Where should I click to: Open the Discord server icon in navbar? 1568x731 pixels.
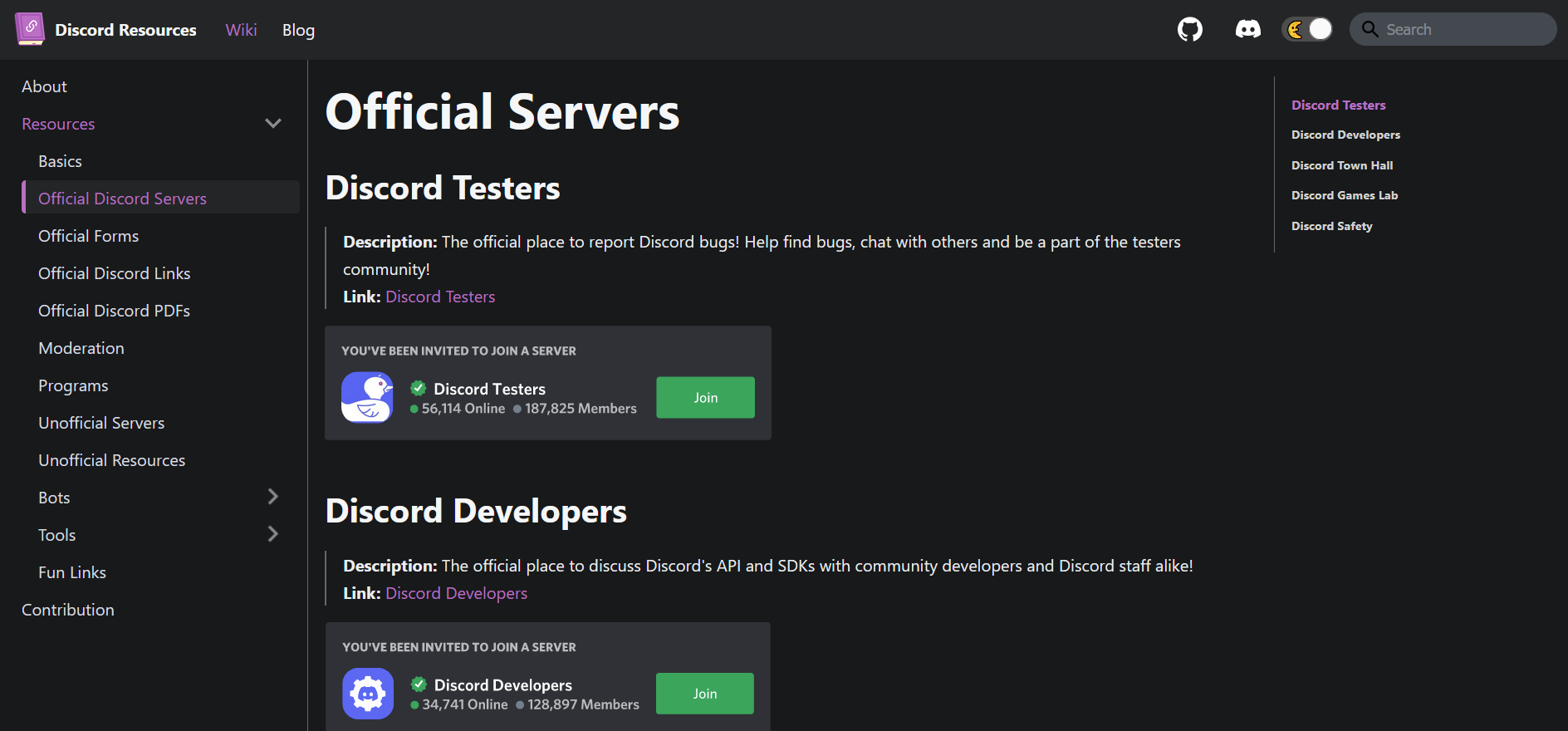(1247, 30)
